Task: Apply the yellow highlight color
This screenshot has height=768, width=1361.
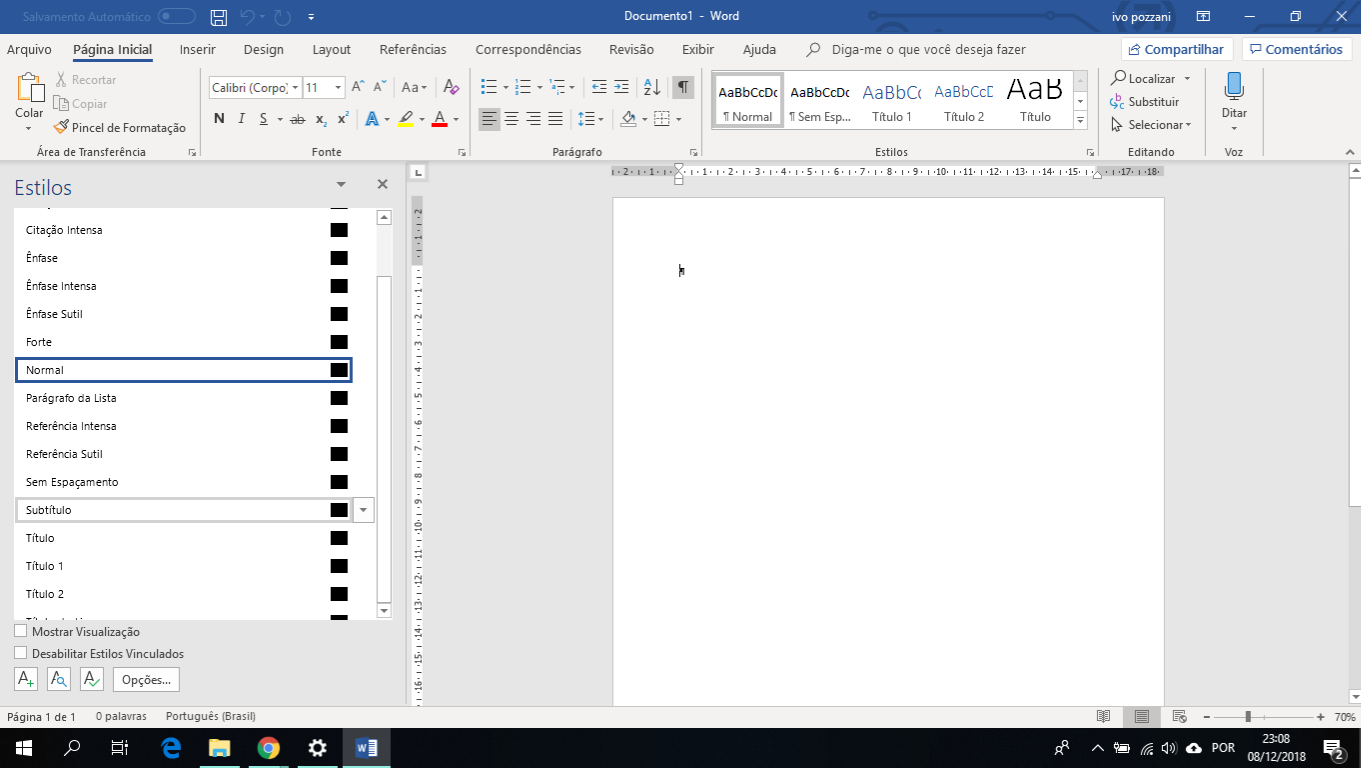Action: (405, 119)
